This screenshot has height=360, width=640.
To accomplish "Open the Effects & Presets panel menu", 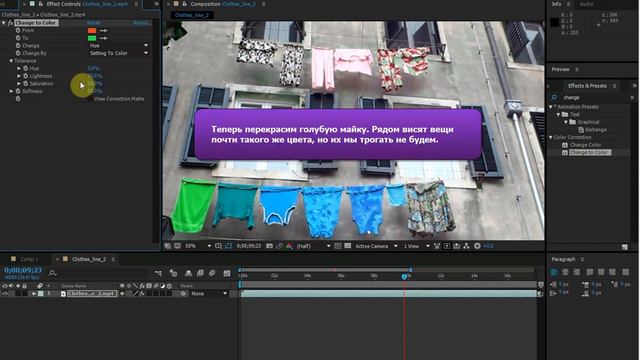I will 614,86.
